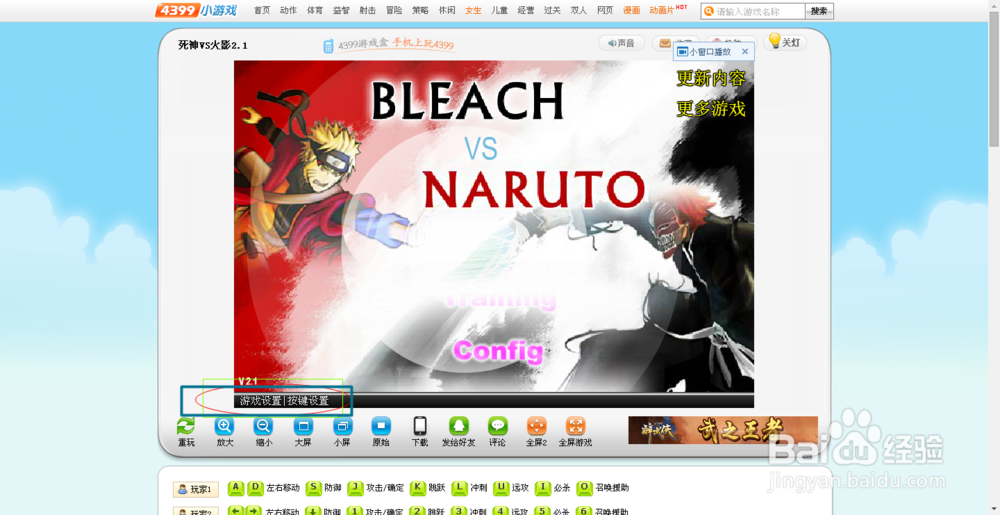Image resolution: width=1000 pixels, height=515 pixels.
Task: Click the 下载 phone download icon
Action: click(x=420, y=426)
